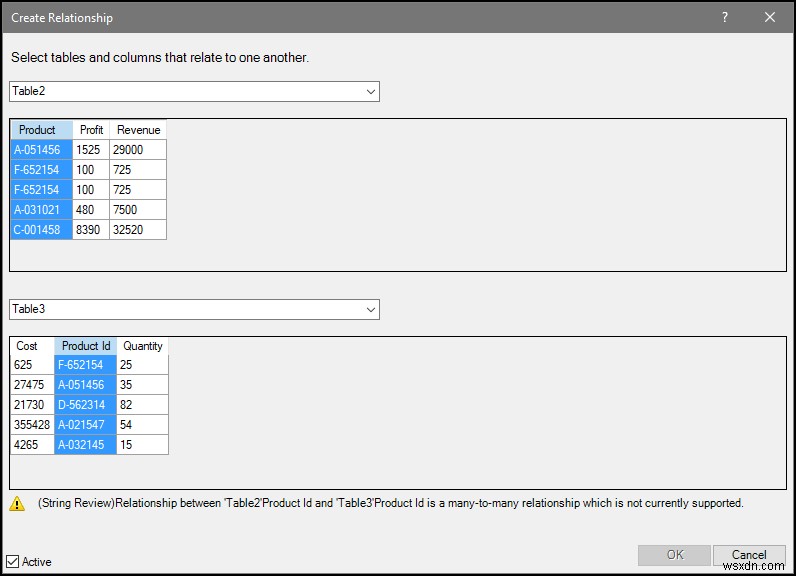
Task: Click quantity value 25
Action: (x=143, y=365)
